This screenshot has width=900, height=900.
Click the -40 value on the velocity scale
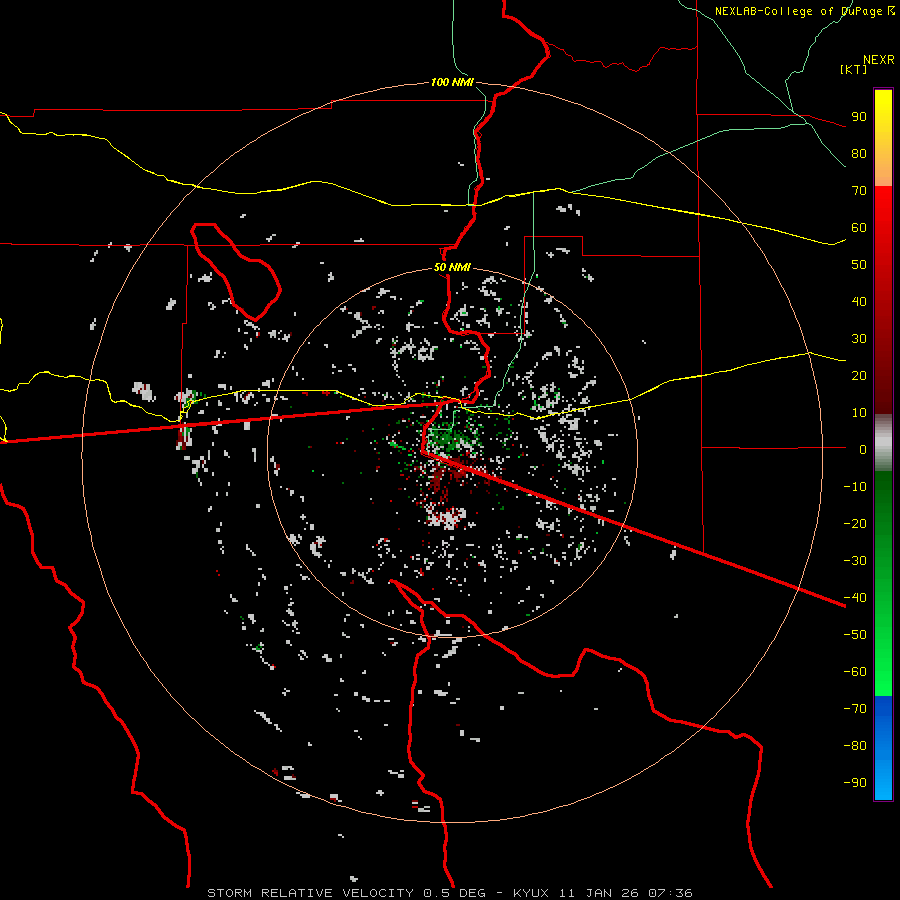pos(855,598)
